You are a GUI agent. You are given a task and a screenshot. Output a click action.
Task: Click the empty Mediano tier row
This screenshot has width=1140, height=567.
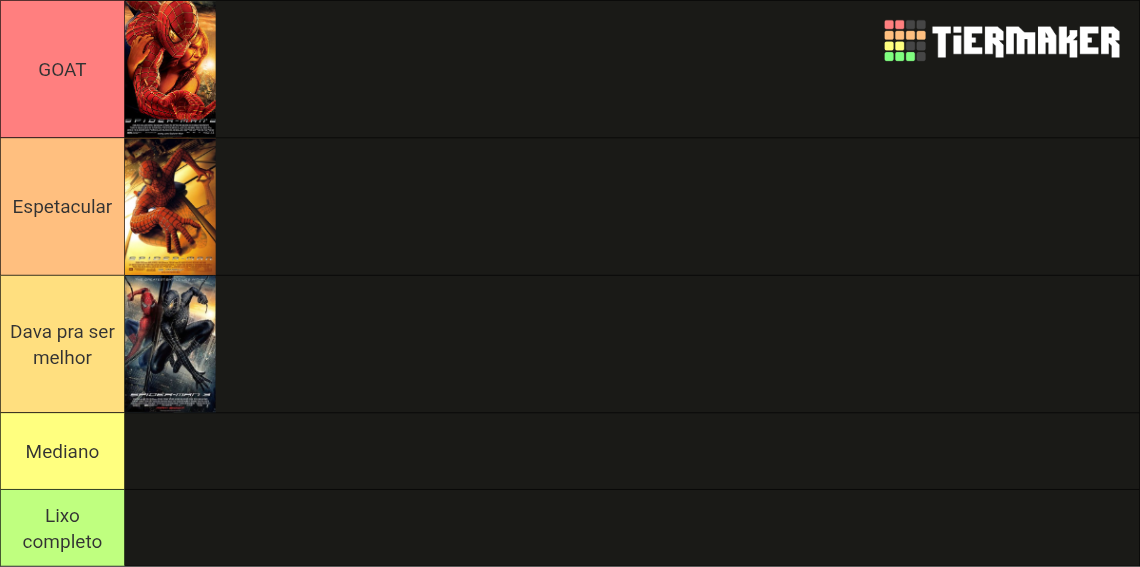(x=632, y=451)
